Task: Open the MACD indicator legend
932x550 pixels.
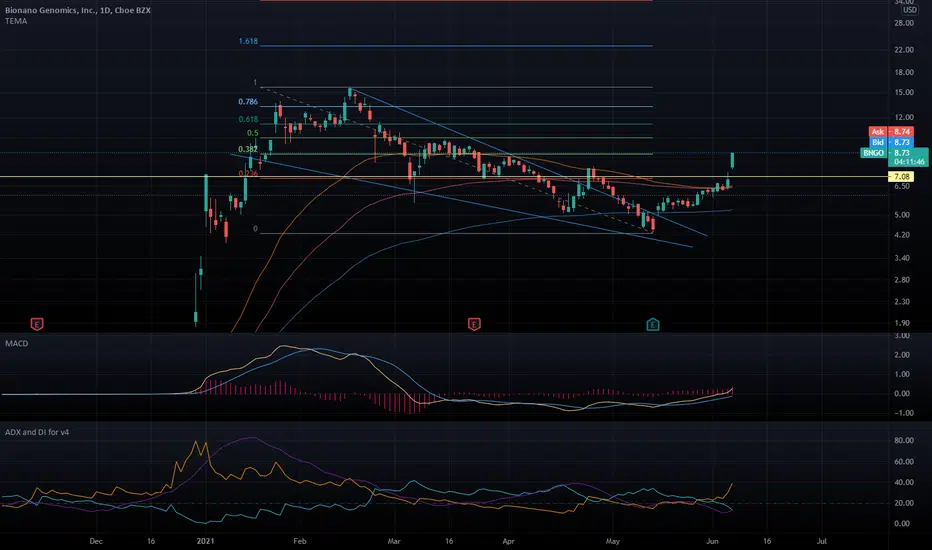Action: coord(17,343)
